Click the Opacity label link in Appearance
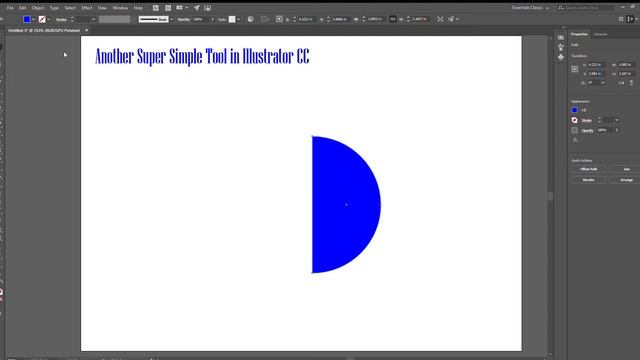The width and height of the screenshot is (640, 360). point(587,131)
